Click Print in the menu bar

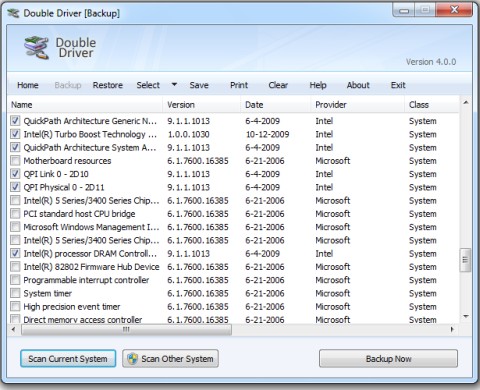click(239, 85)
